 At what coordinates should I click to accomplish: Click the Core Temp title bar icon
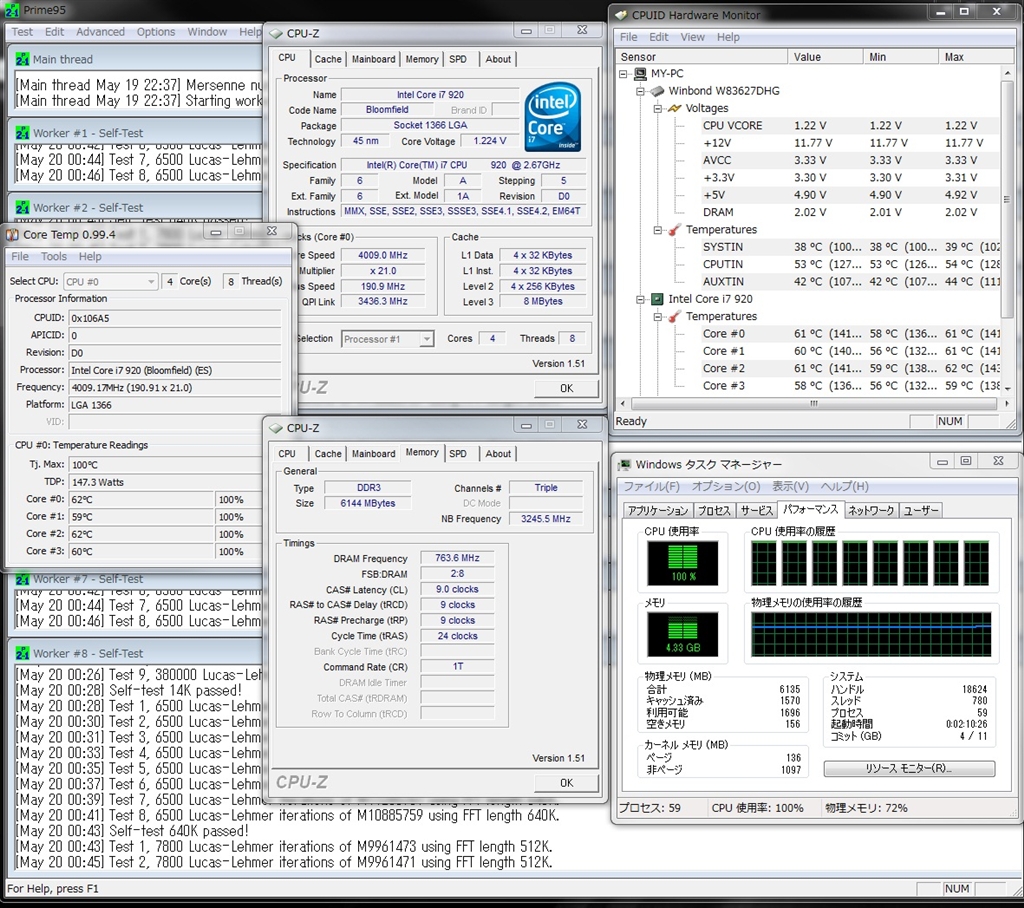(12, 234)
